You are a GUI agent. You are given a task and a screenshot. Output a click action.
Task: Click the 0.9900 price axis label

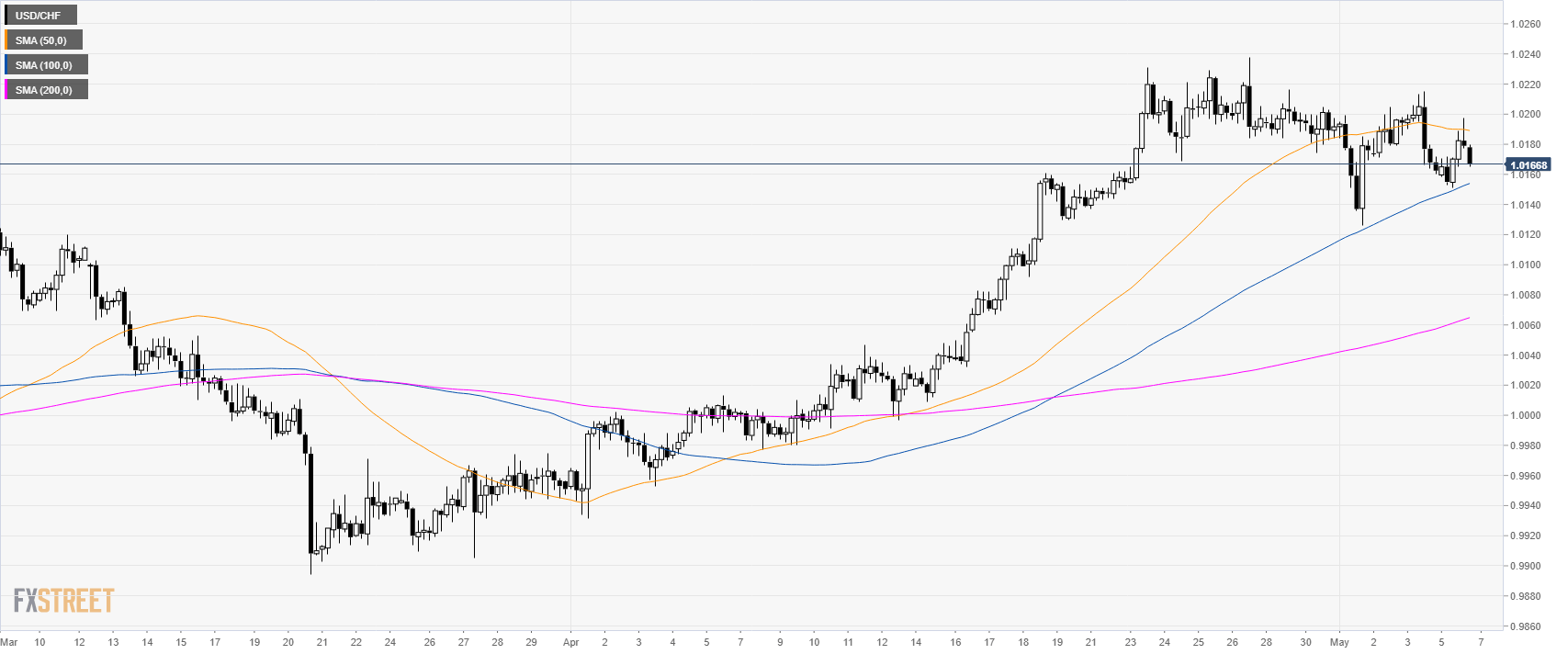tap(1525, 567)
